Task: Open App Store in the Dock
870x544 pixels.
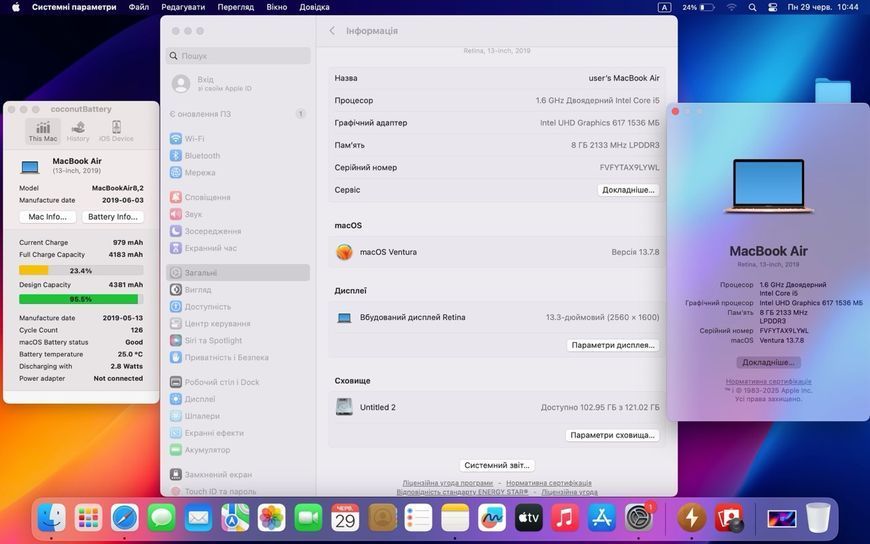Action: click(601, 517)
